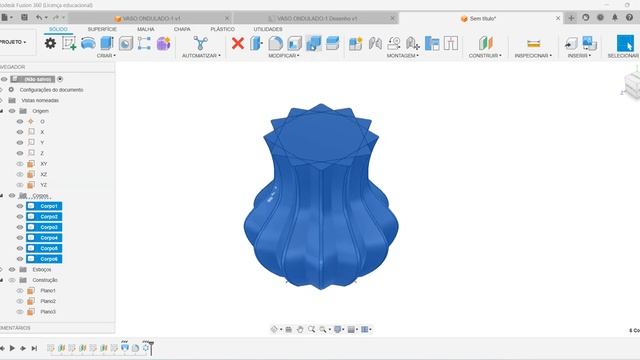Image resolution: width=640 pixels, height=360 pixels.
Task: Click the New Component icon
Action: pyautogui.click(x=356, y=43)
